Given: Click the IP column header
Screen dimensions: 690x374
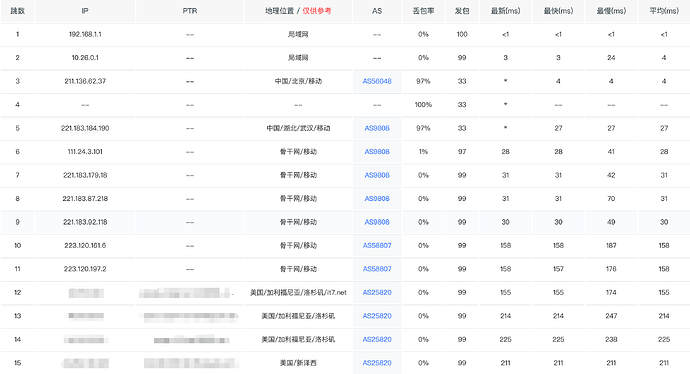Looking at the screenshot, I should coord(85,11).
